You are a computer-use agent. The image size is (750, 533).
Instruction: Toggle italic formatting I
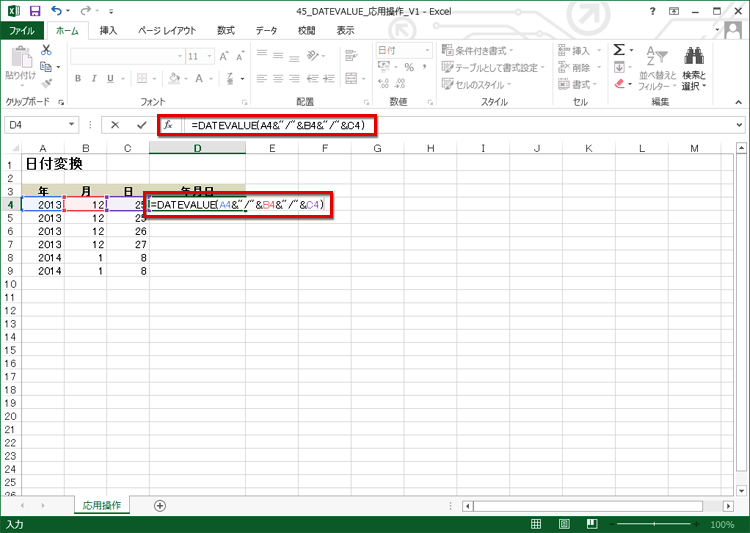[x=94, y=78]
